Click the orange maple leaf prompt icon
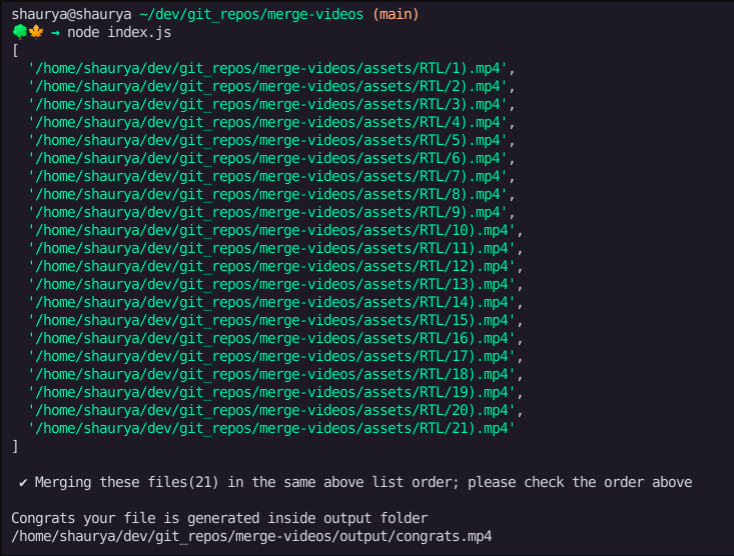 pyautogui.click(x=36, y=32)
